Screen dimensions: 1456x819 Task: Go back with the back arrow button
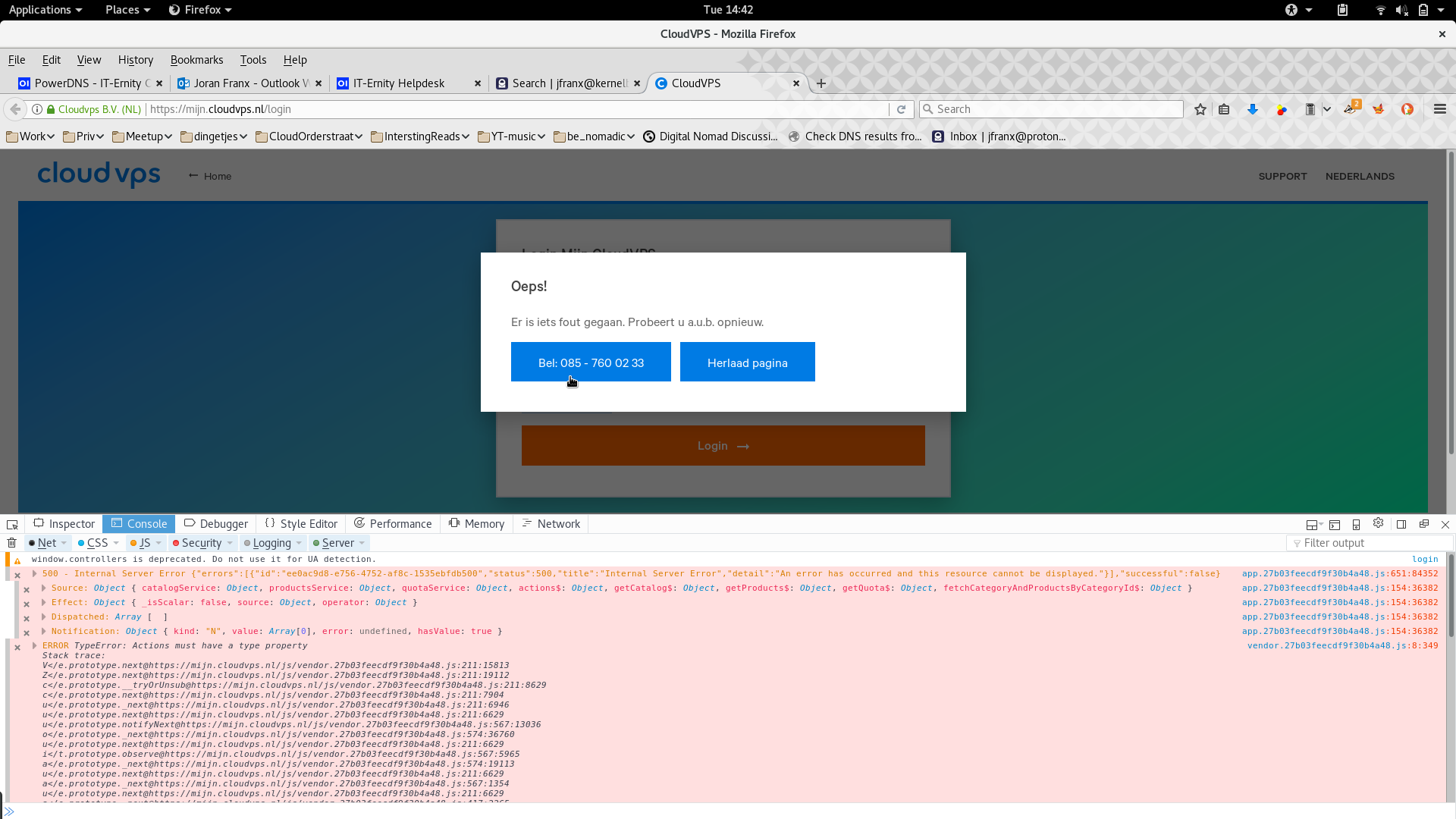15,109
